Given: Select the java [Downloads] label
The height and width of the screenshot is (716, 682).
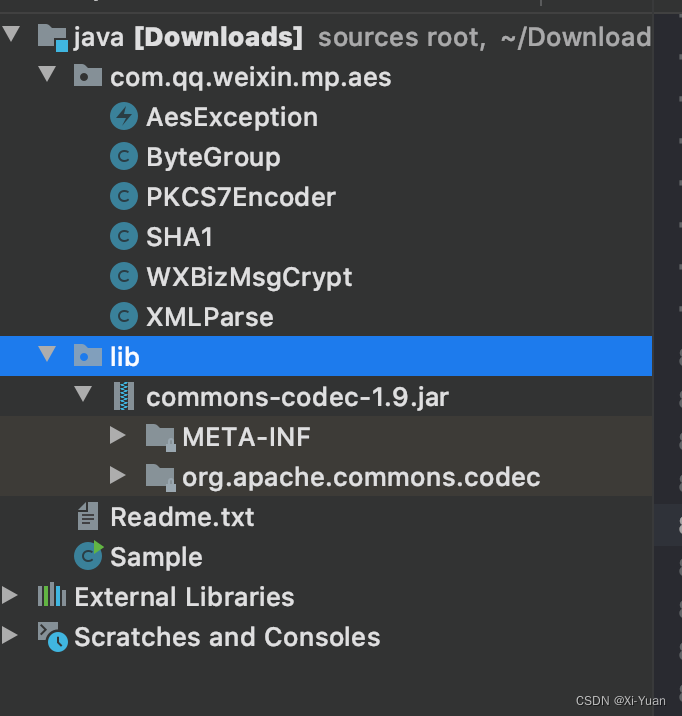Looking at the screenshot, I should coord(188,37).
